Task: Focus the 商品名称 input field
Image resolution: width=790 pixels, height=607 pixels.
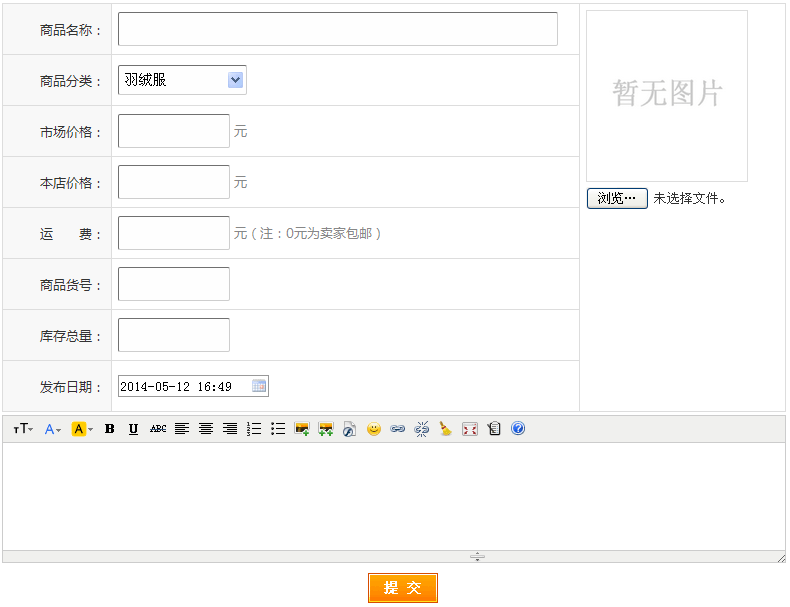Action: [337, 29]
